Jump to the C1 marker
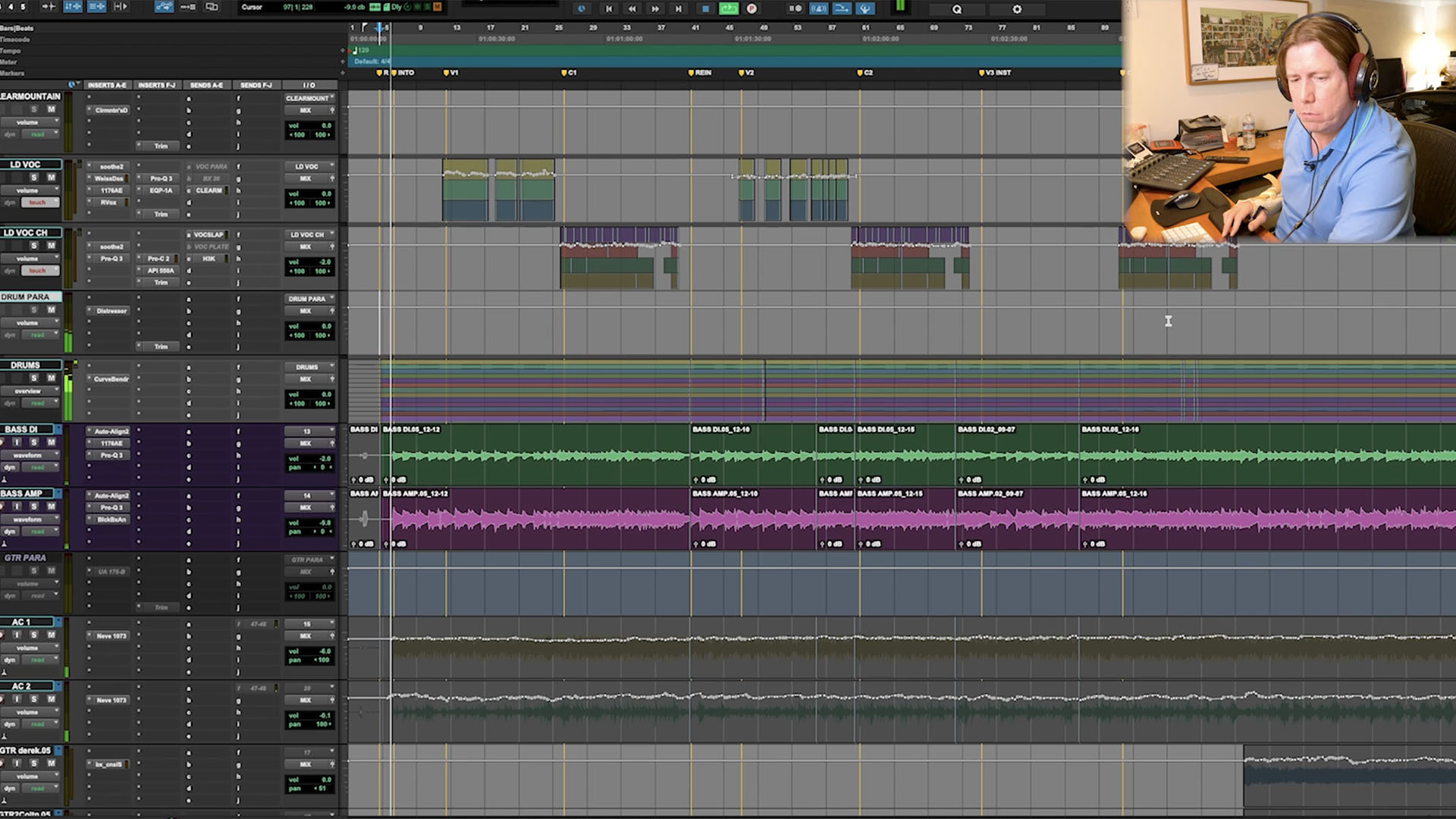 [x=568, y=73]
